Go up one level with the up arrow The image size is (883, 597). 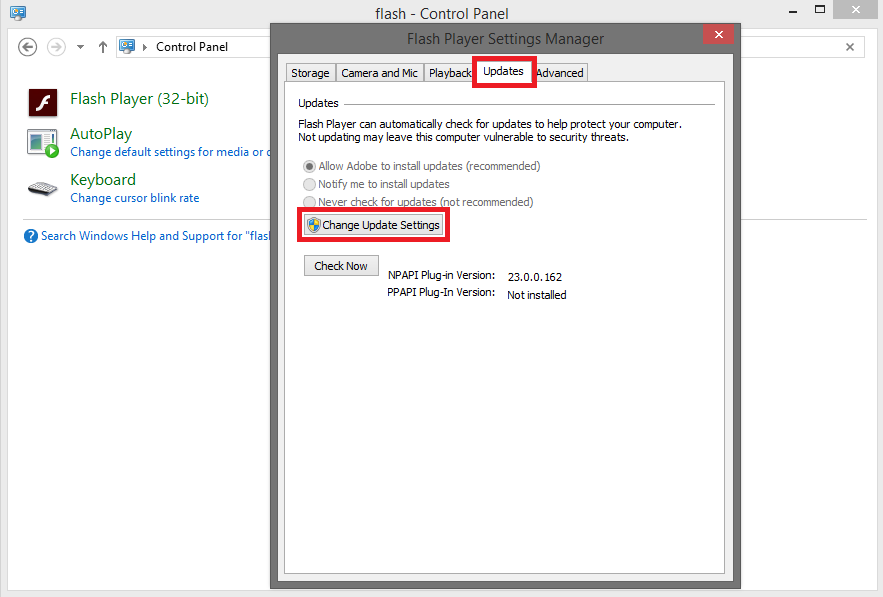coord(102,47)
